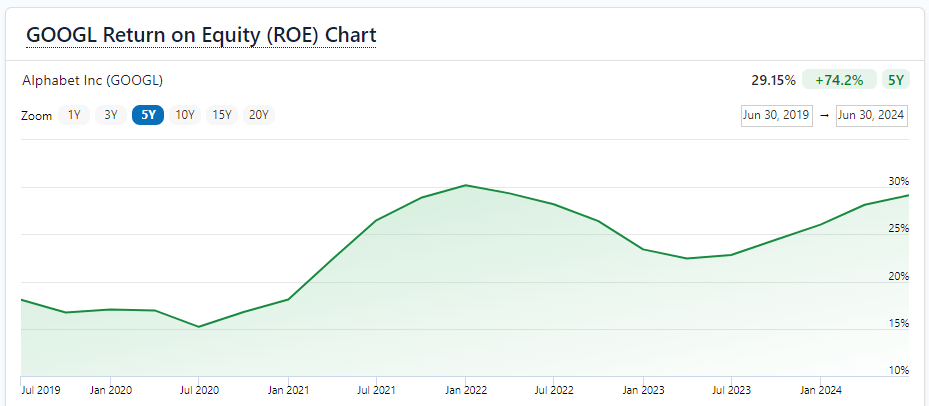Click the Zoom label
929x406 pixels.
click(x=37, y=116)
